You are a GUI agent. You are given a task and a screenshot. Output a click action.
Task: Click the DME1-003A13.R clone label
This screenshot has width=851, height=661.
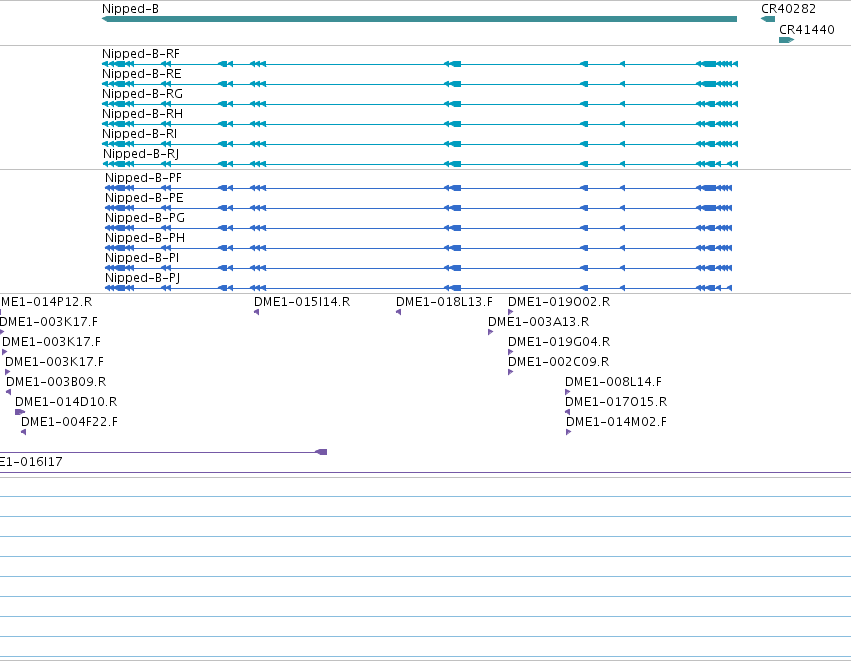[538, 322]
